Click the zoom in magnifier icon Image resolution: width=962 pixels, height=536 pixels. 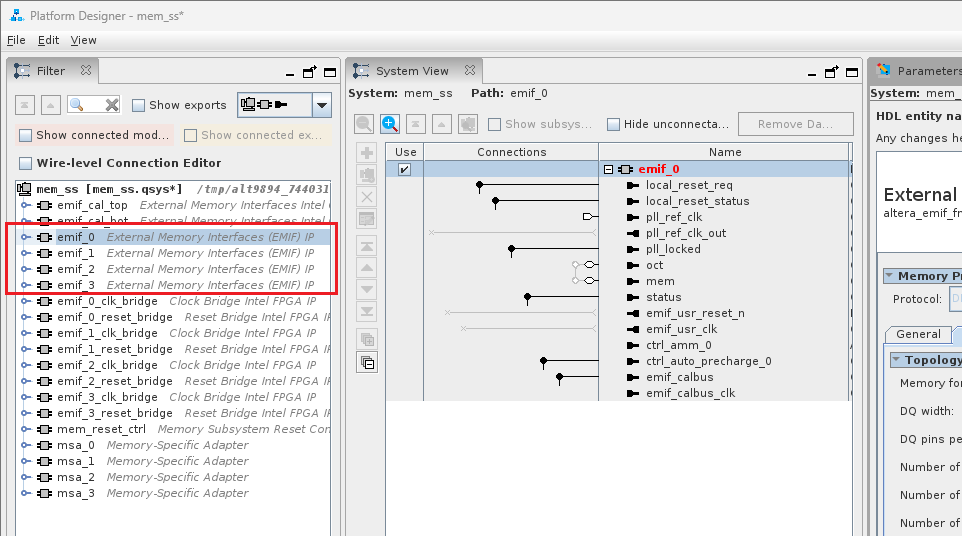[x=390, y=124]
